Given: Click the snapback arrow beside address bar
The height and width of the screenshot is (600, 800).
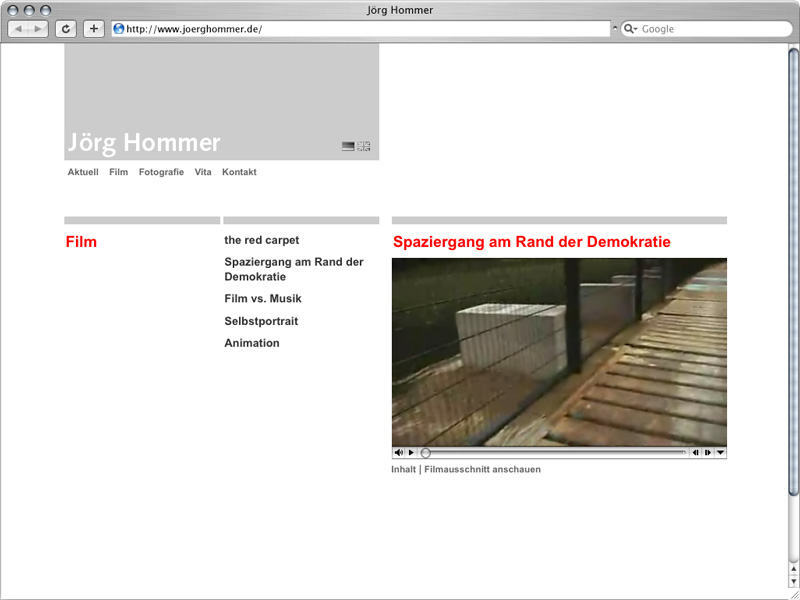Looking at the screenshot, I should point(615,28).
